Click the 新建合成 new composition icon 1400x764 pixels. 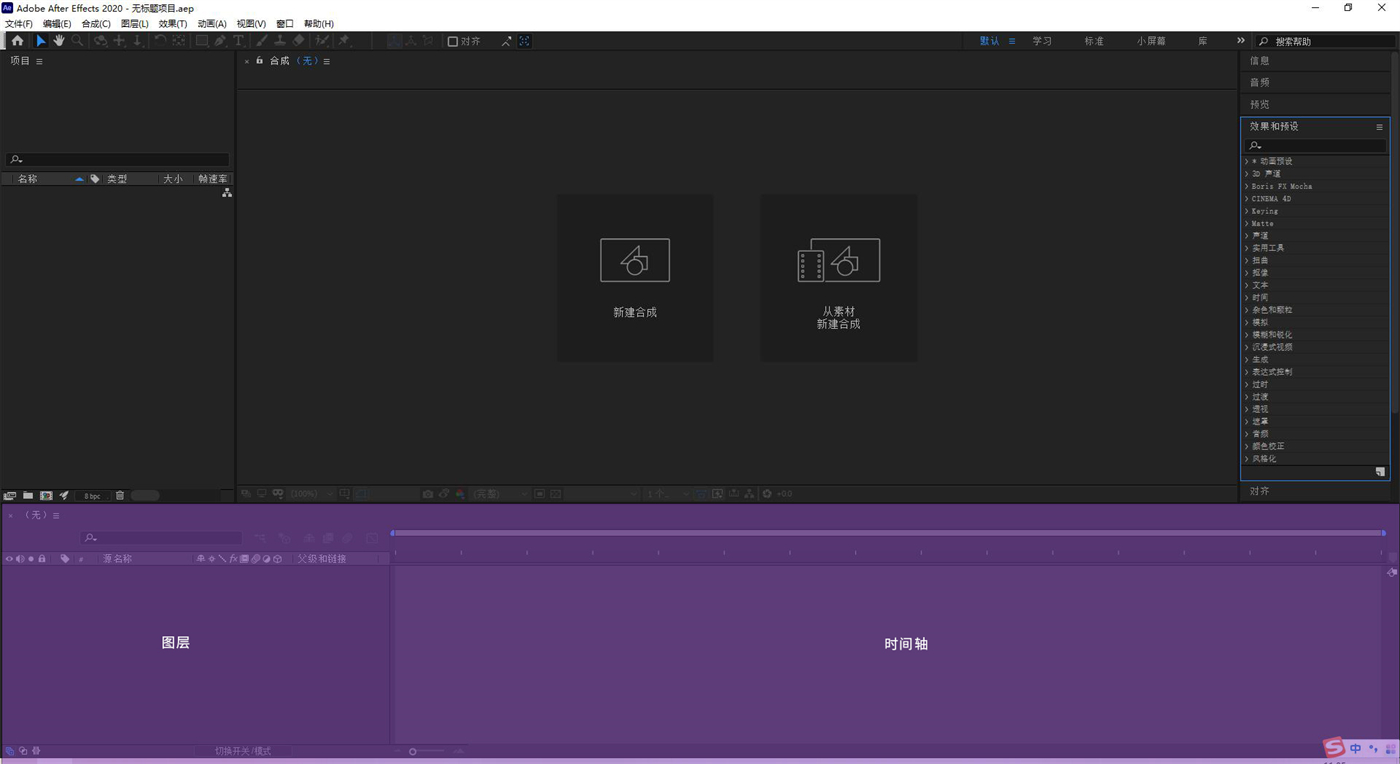[635, 260]
